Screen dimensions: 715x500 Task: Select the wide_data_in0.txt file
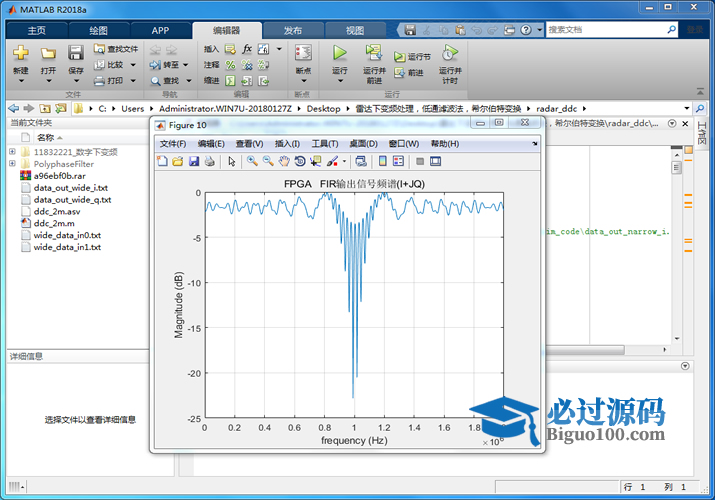tap(67, 235)
